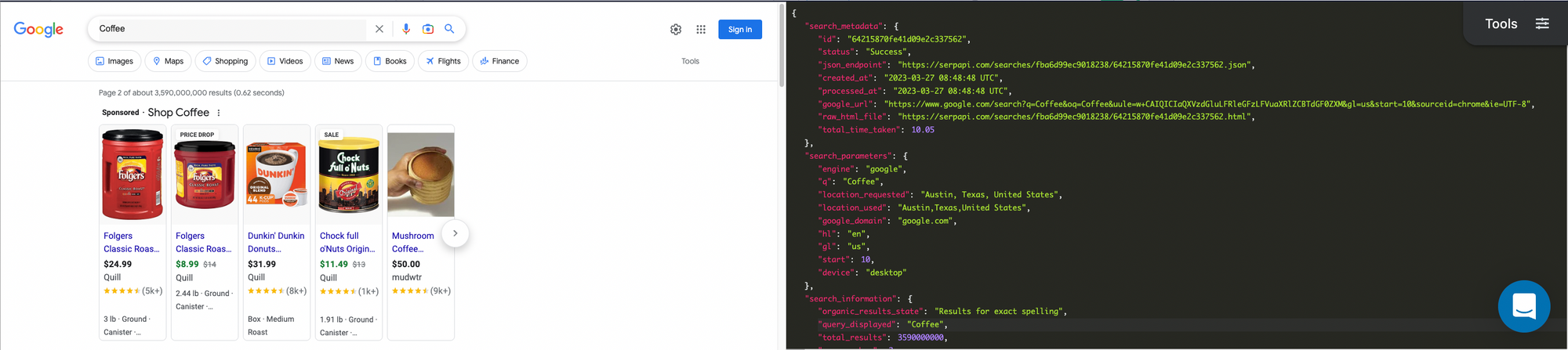The height and width of the screenshot is (350, 1568).
Task: Switch to the Books tab
Action: 390,61
